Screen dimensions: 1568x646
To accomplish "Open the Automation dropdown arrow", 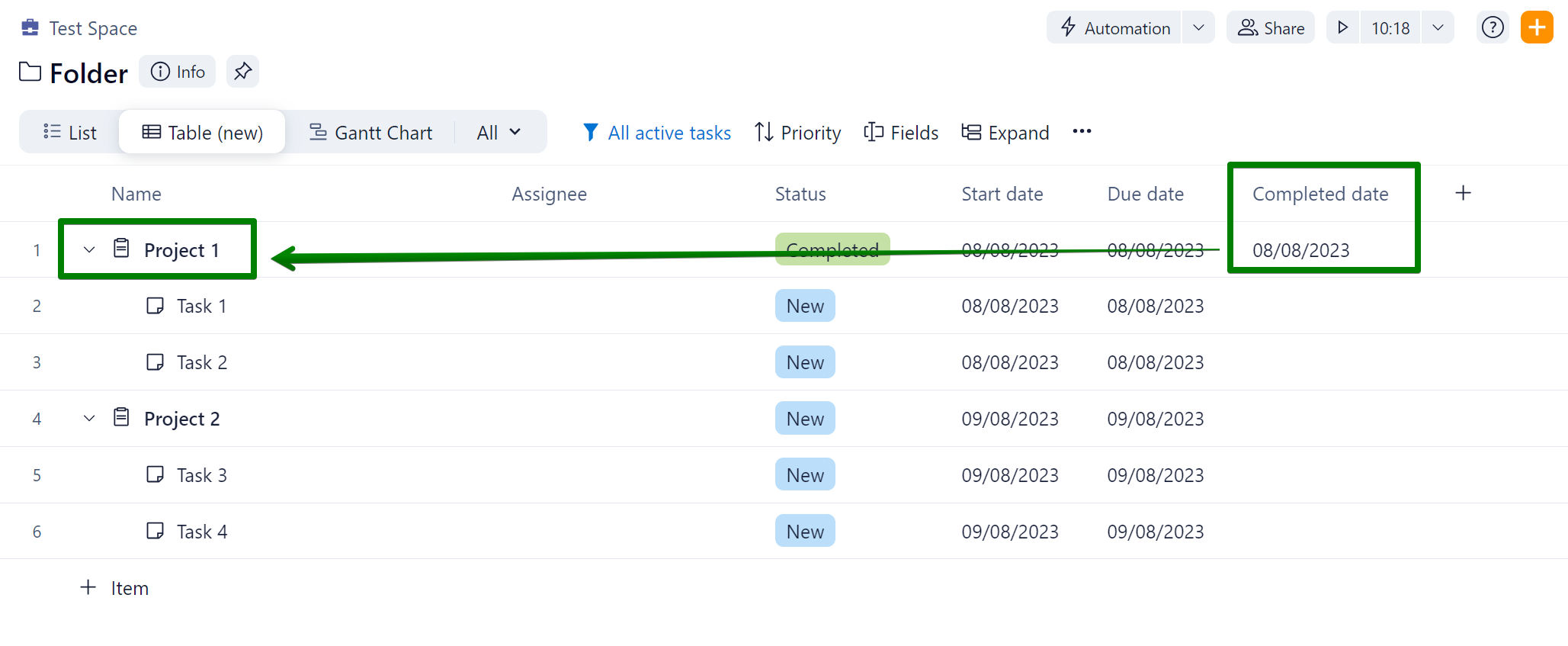I will pos(1198,28).
